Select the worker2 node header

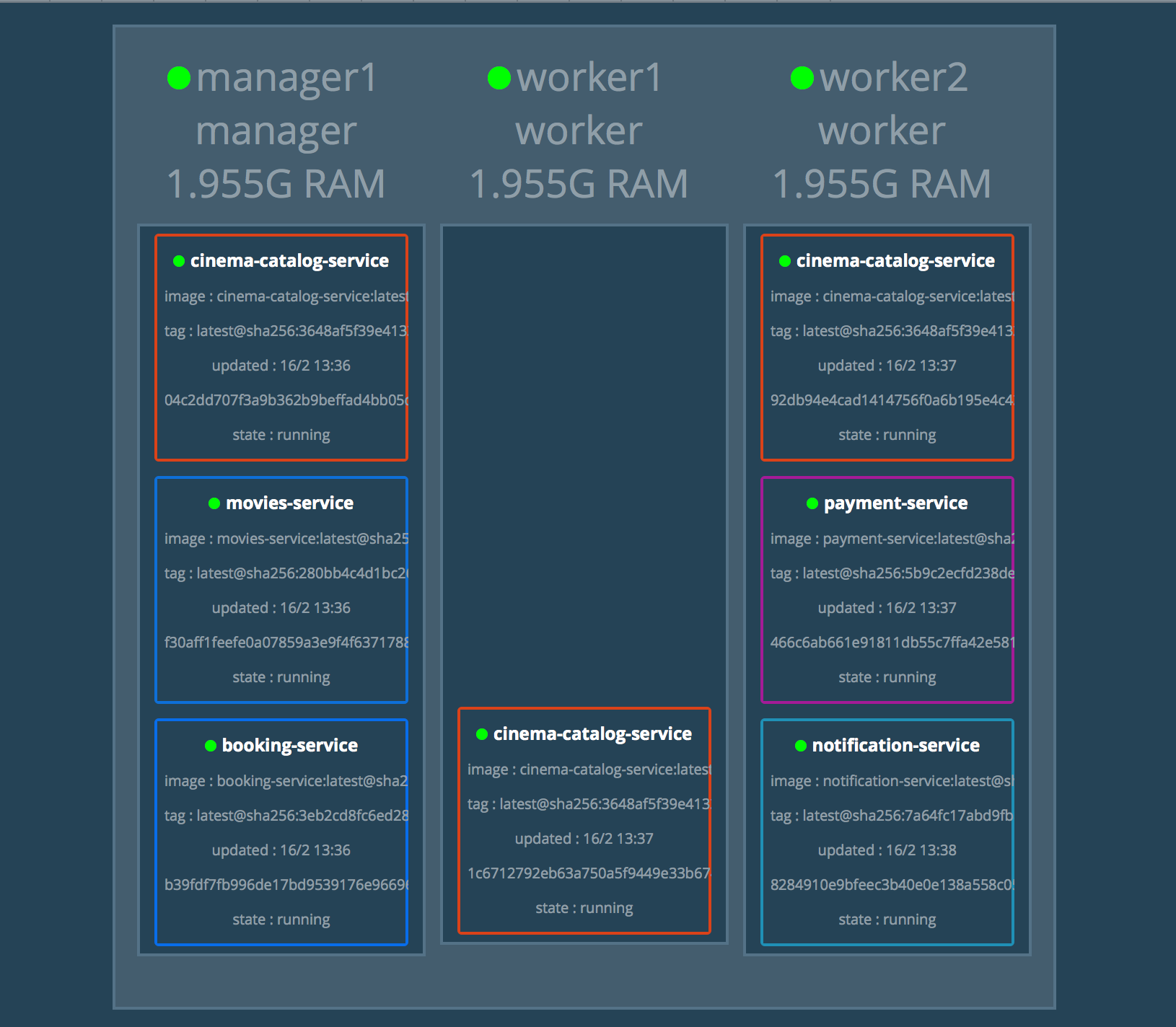882,130
